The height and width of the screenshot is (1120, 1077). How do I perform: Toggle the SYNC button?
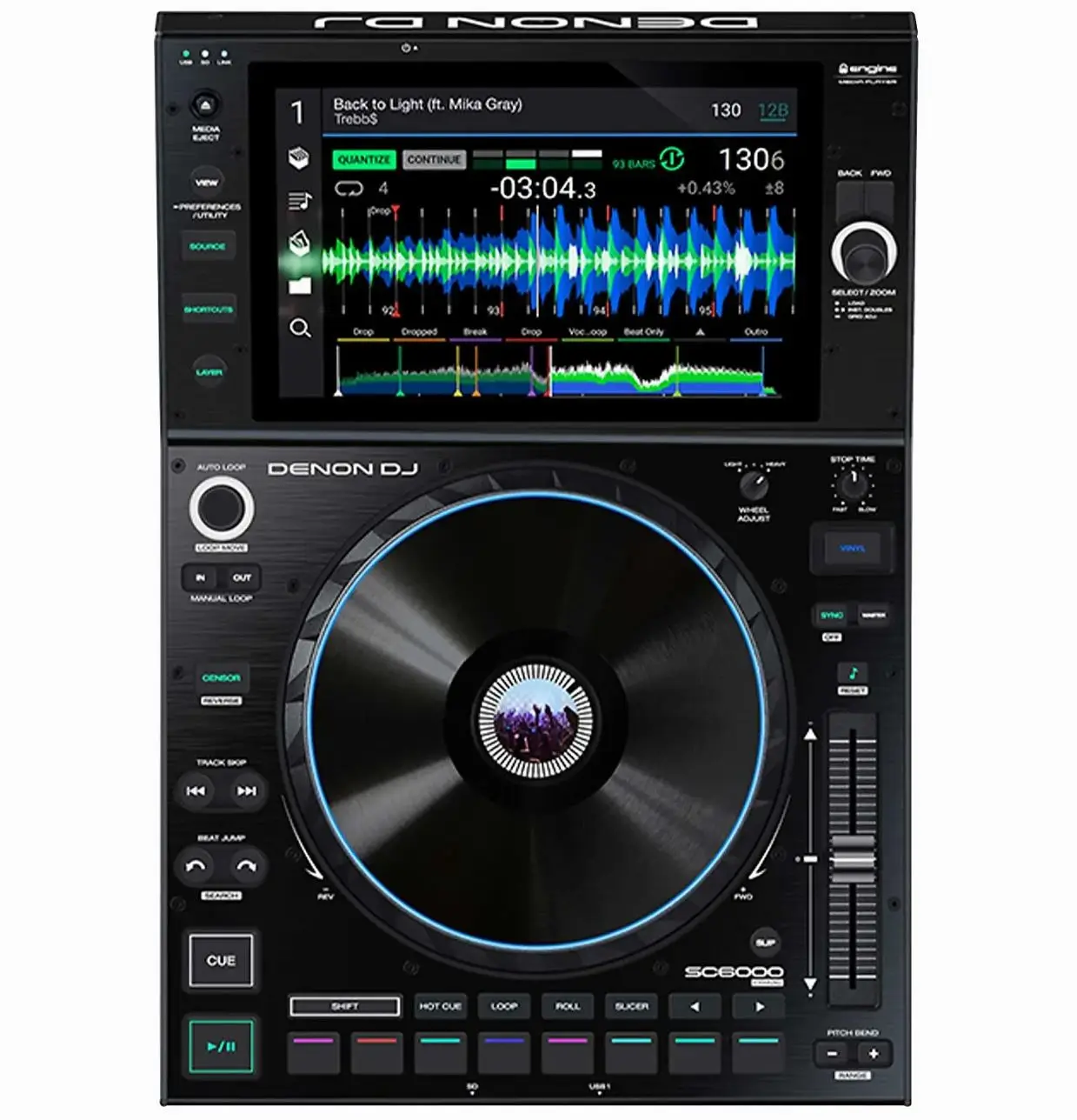[x=832, y=616]
